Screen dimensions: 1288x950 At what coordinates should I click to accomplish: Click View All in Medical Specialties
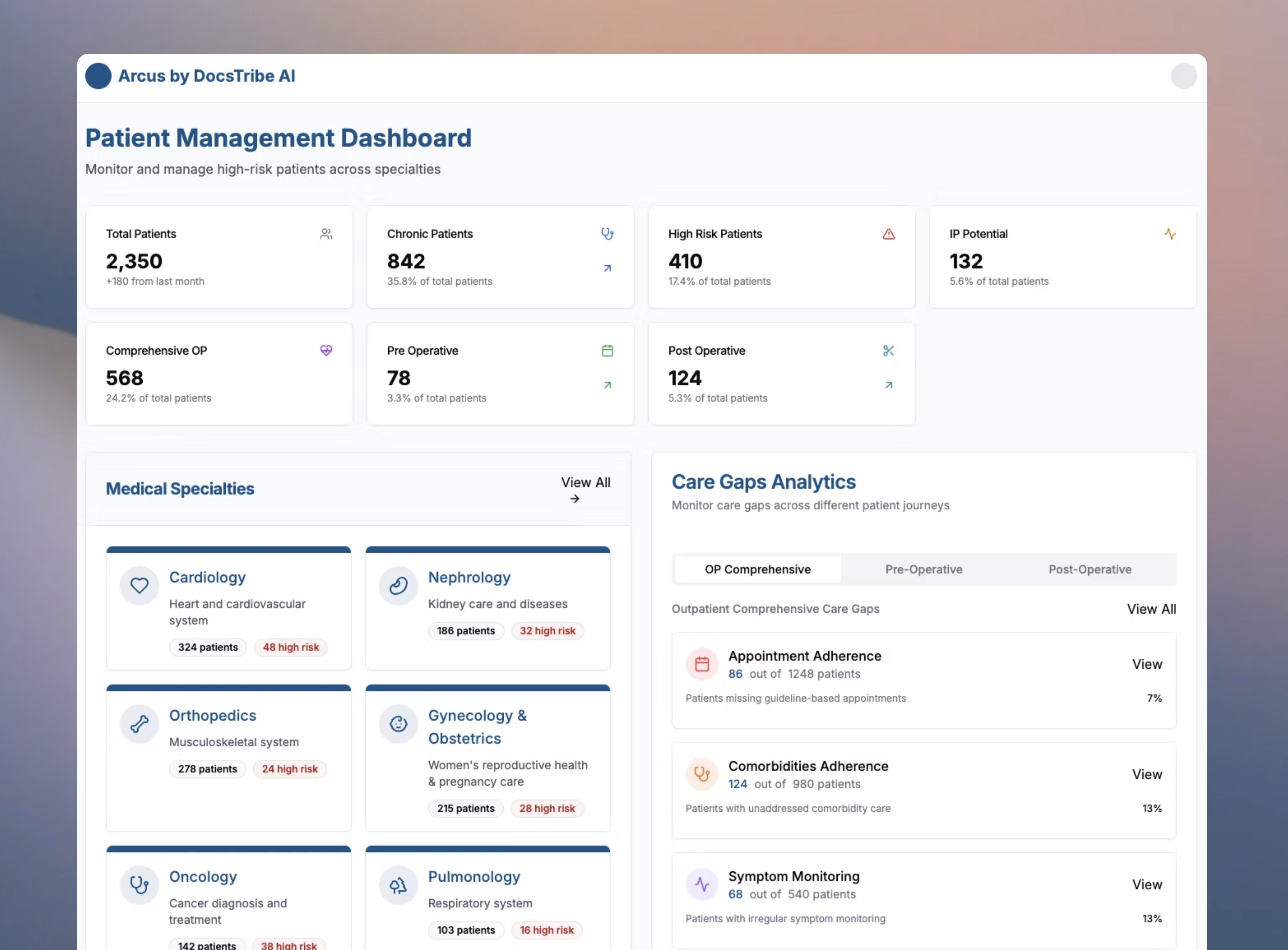(585, 489)
